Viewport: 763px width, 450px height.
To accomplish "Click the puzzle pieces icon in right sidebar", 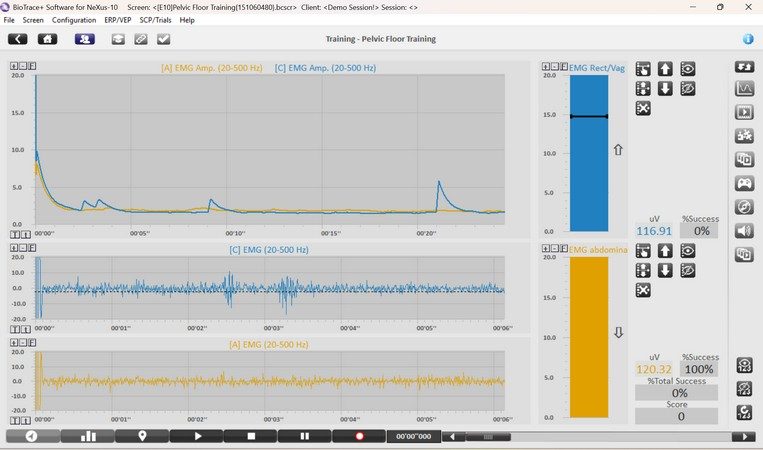I will tap(744, 136).
